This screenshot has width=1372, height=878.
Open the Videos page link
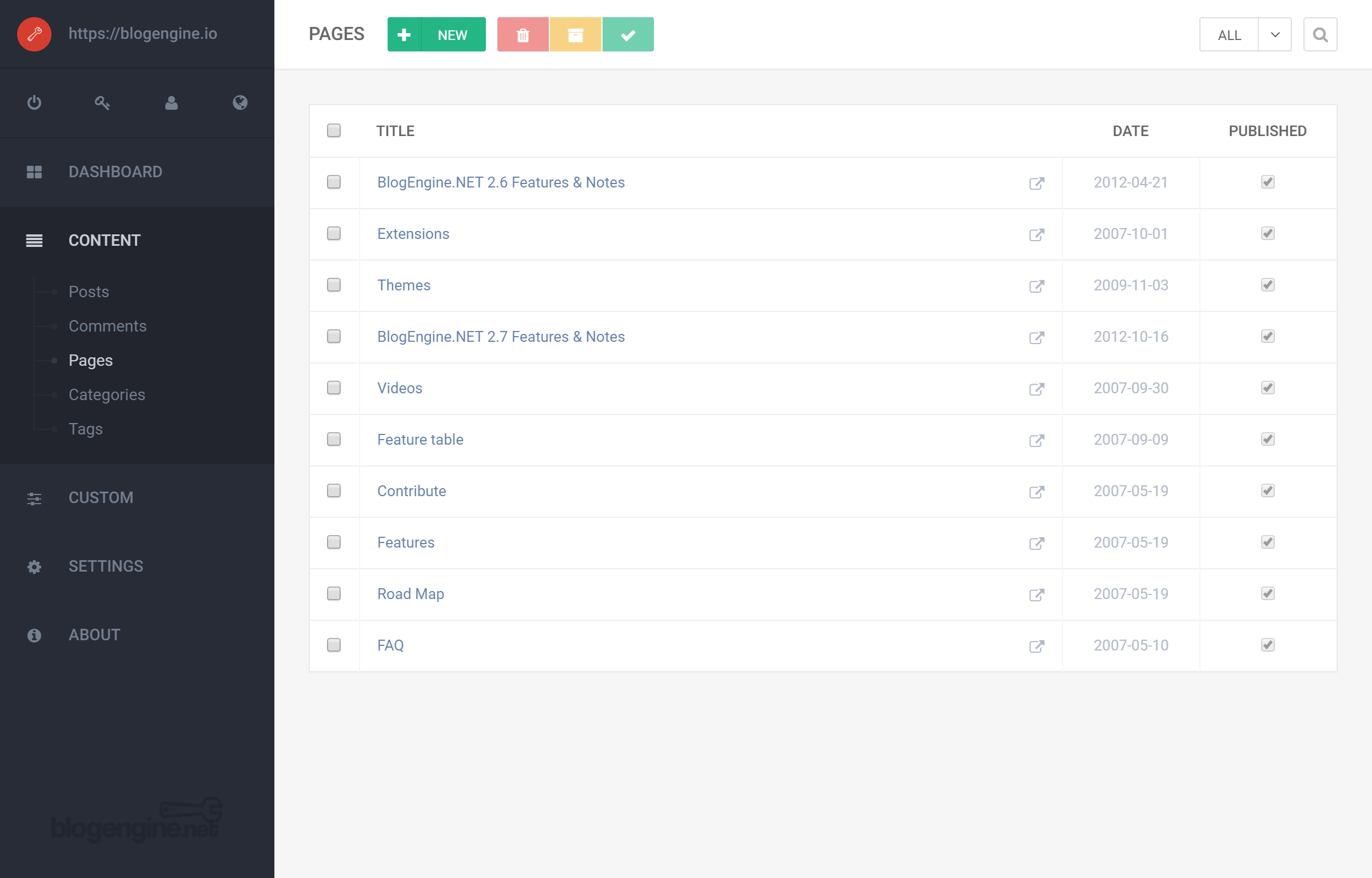(400, 388)
